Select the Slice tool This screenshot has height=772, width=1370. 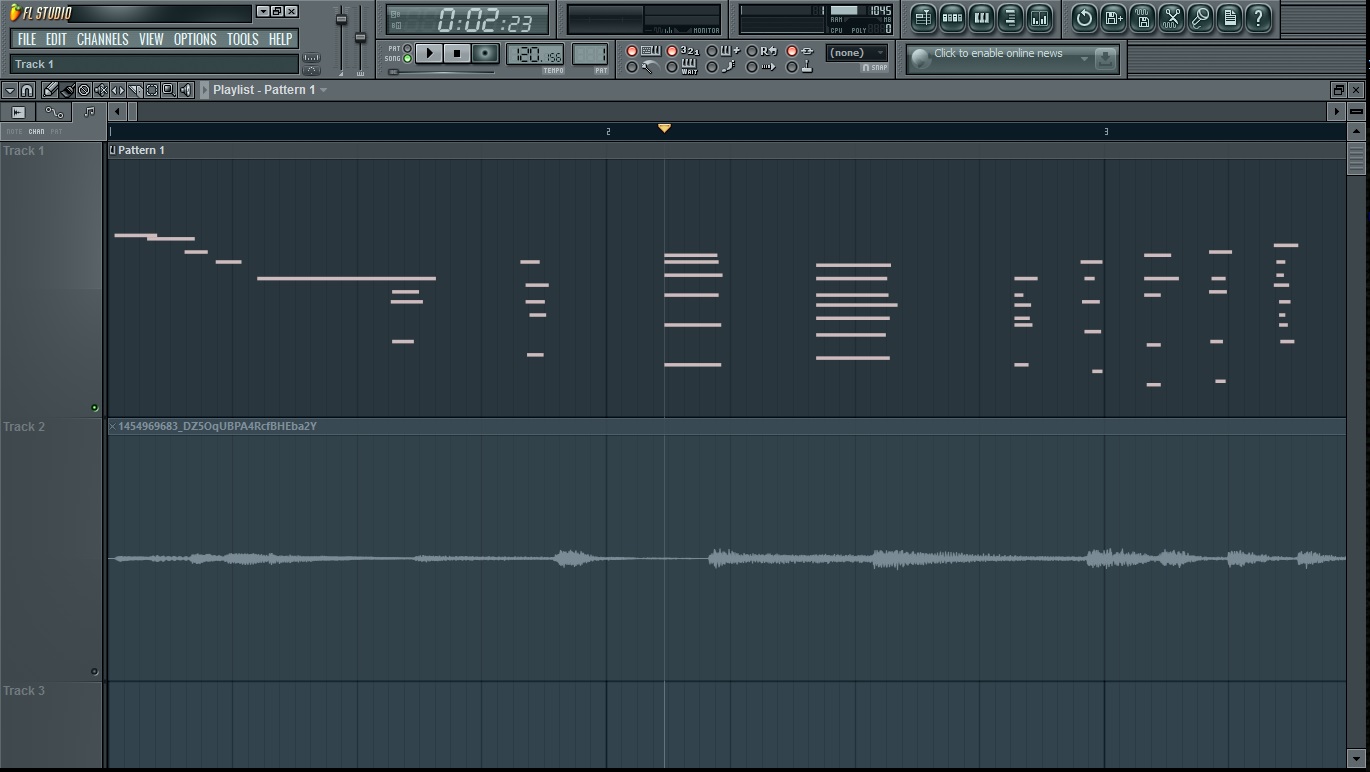[135, 90]
